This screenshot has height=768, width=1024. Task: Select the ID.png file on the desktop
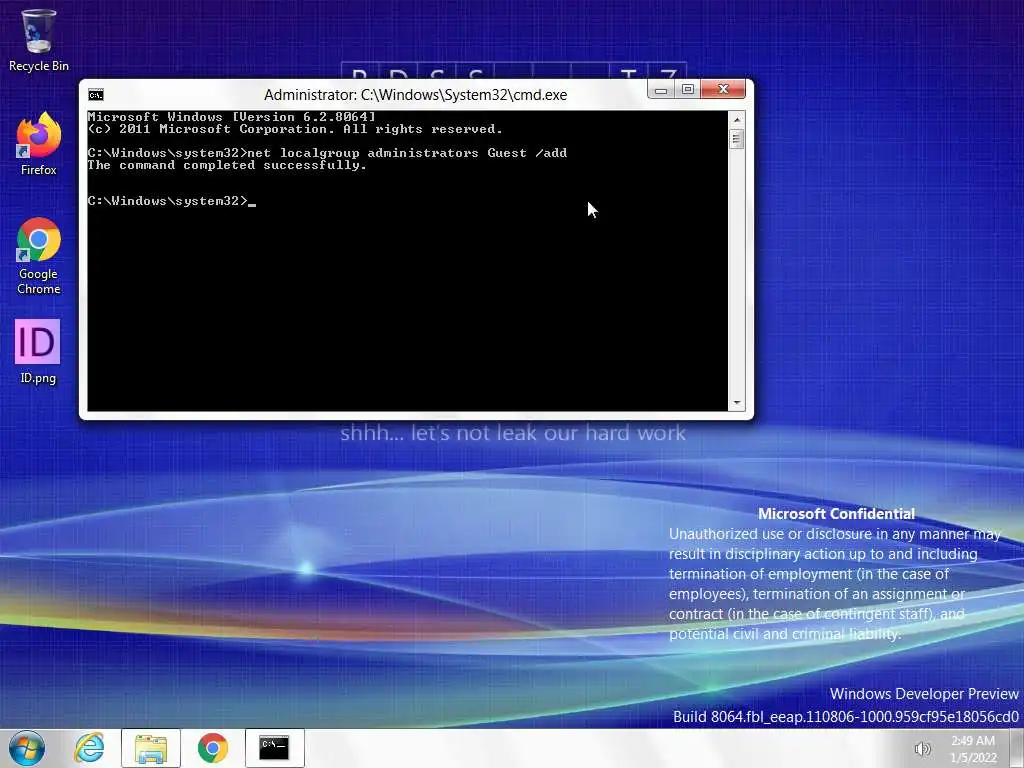[x=37, y=351]
